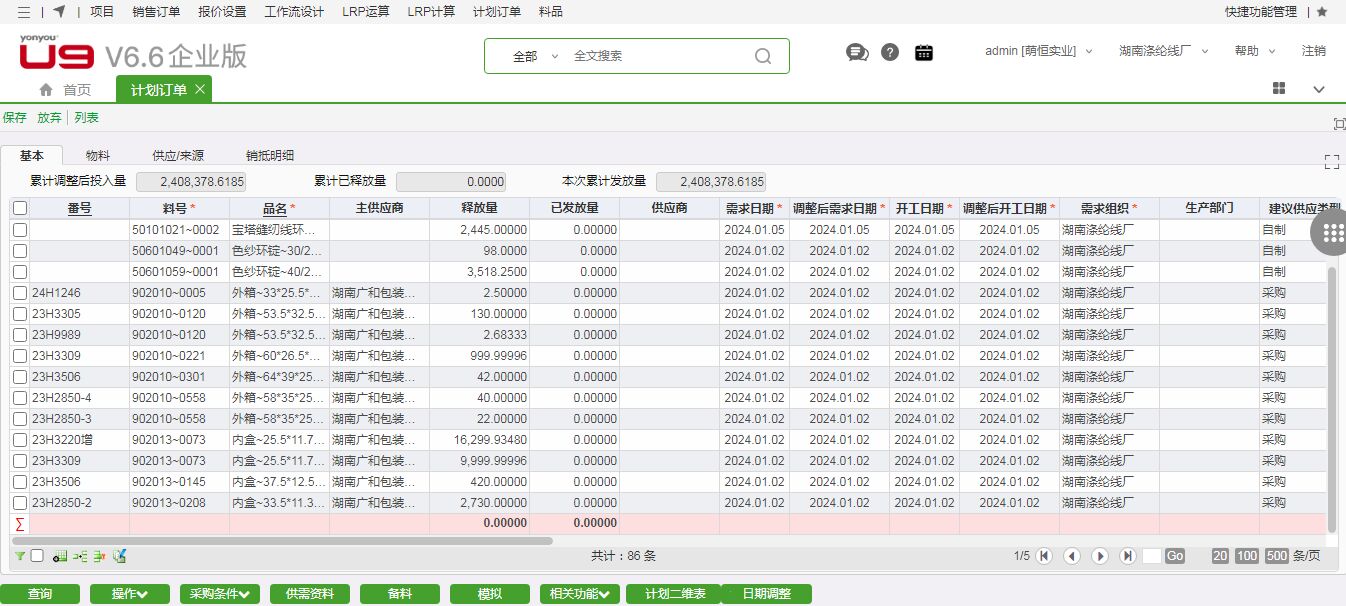Open the 采购条件 dropdown
The image size is (1346, 606).
[x=220, y=594]
